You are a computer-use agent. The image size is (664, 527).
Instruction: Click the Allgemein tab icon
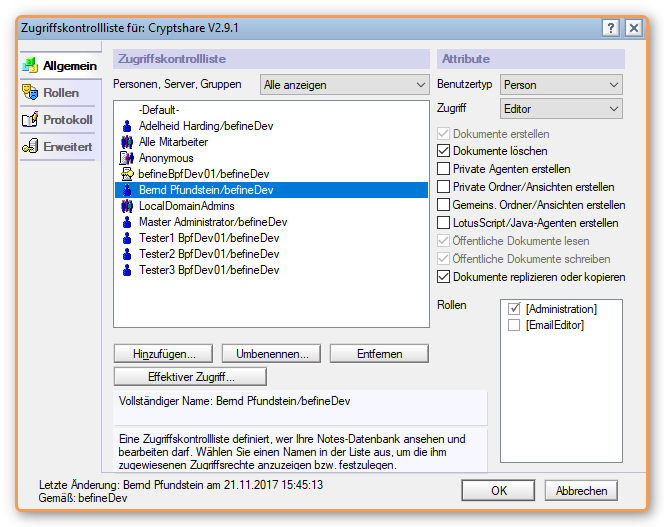(x=30, y=65)
